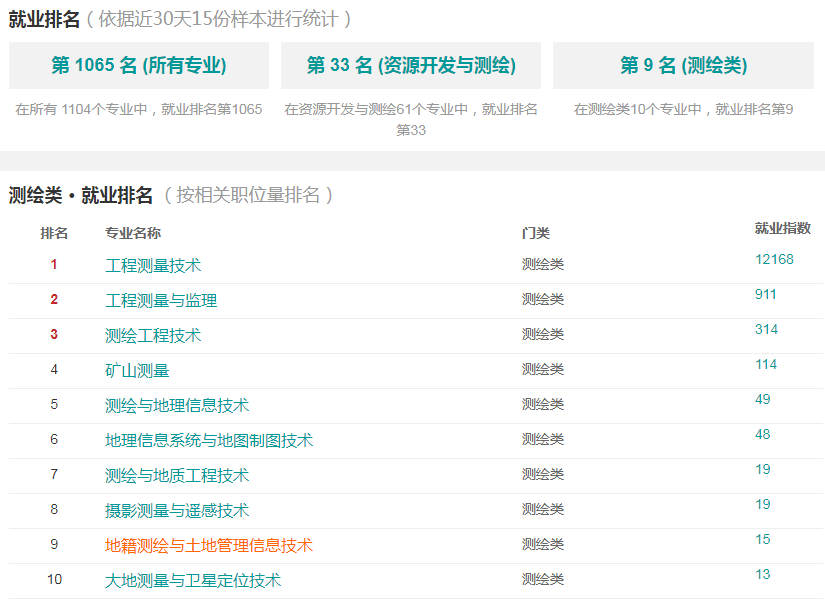Open the highlighted 地籍测绘与土地管理信息技术 link
Screen dimensions: 825x614
(209, 546)
